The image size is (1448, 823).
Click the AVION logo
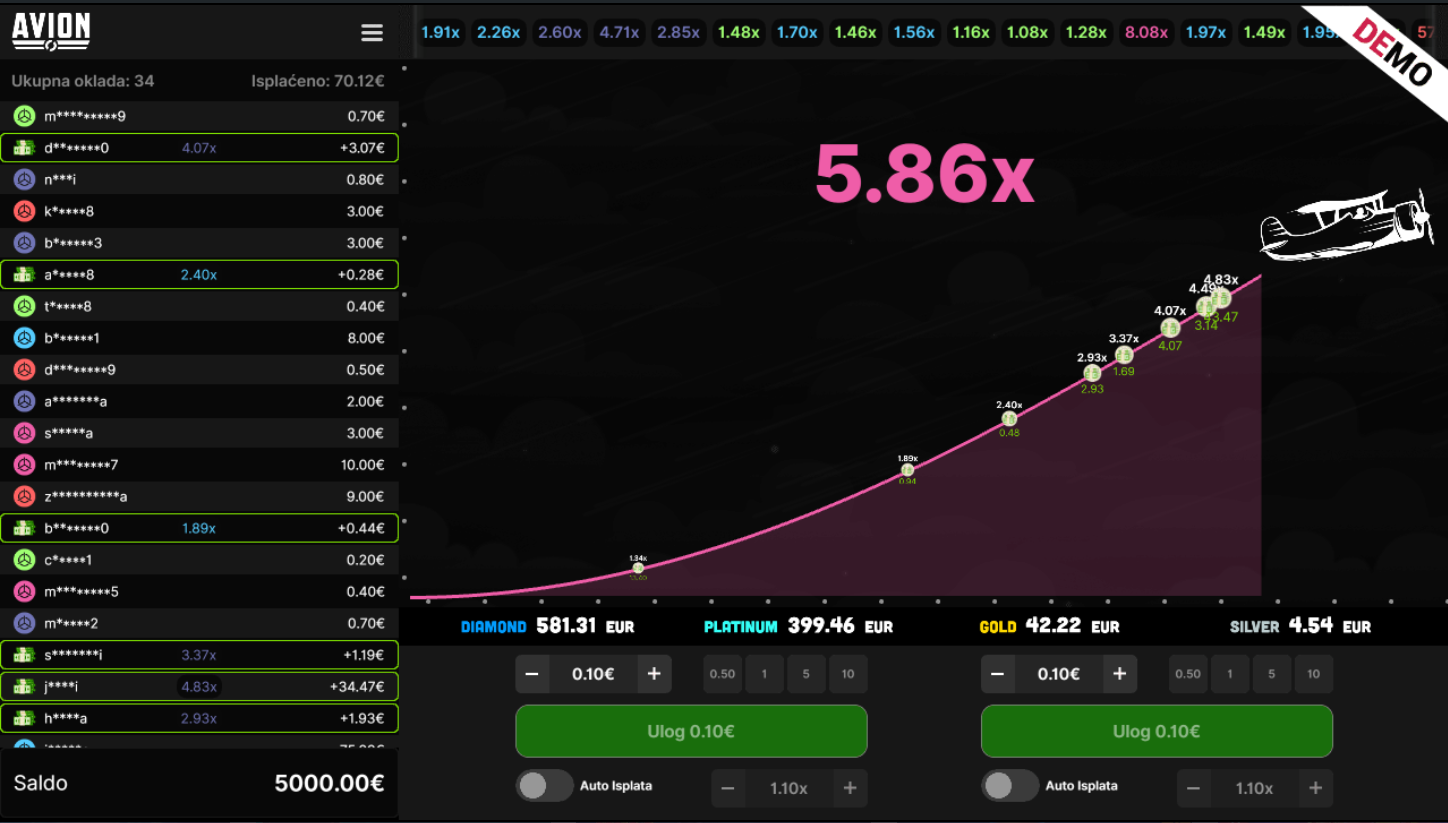click(51, 32)
